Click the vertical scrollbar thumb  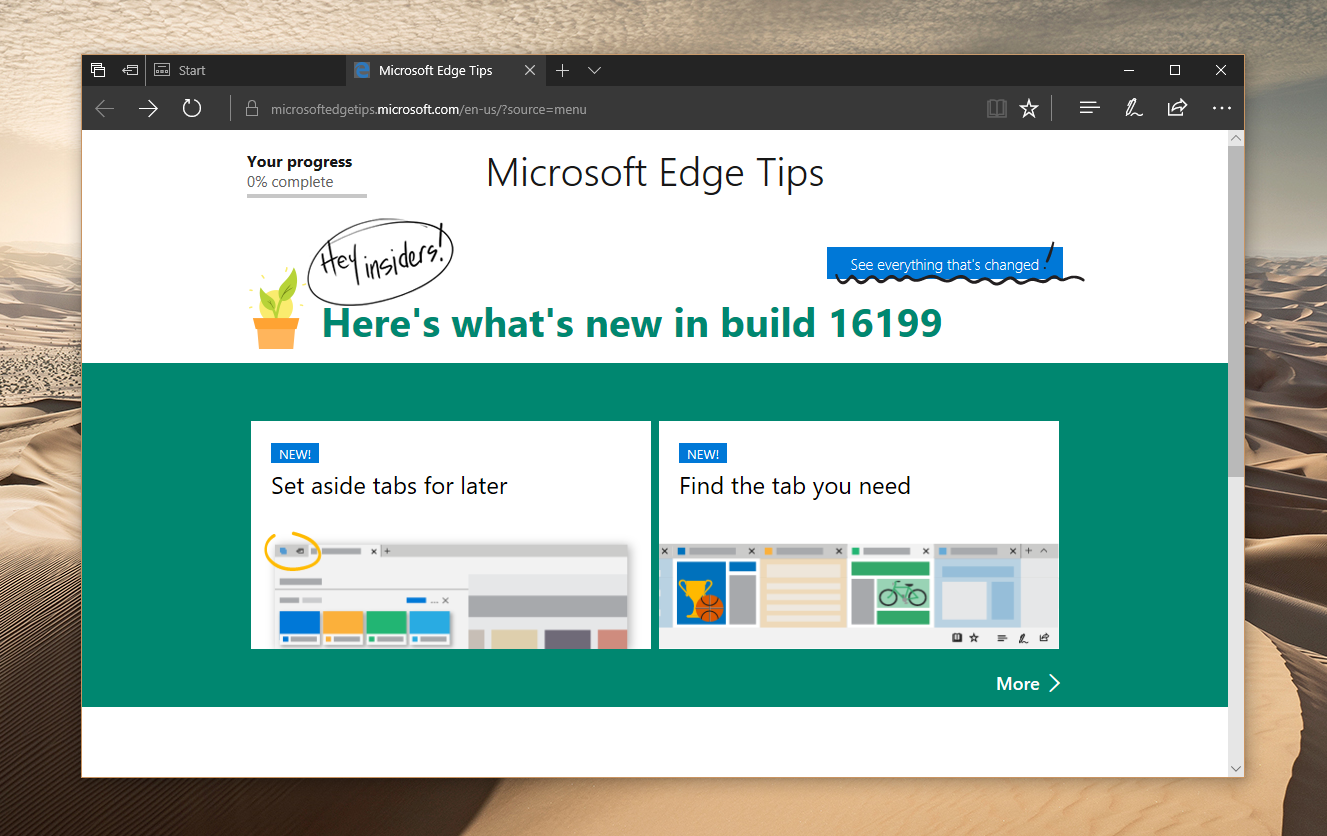1236,311
